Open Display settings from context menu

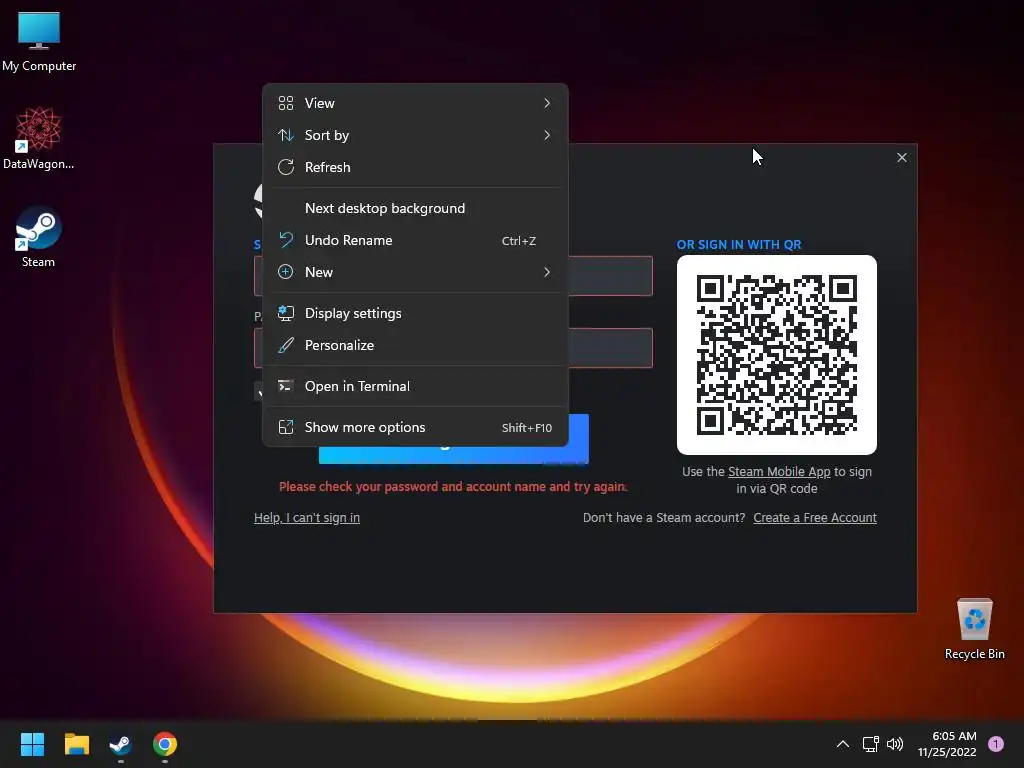click(415, 313)
